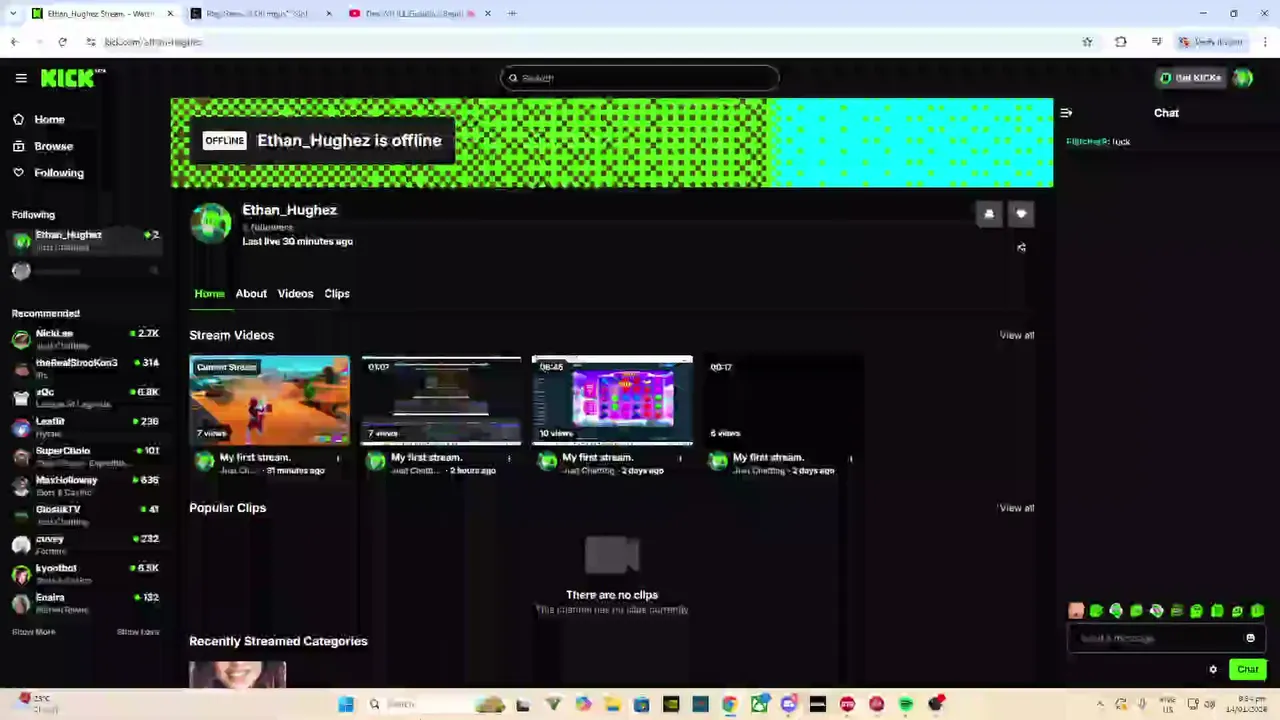Image resolution: width=1280 pixels, height=720 pixels.
Task: Click the heart follow button for Ethan_Hughez
Action: (1021, 214)
